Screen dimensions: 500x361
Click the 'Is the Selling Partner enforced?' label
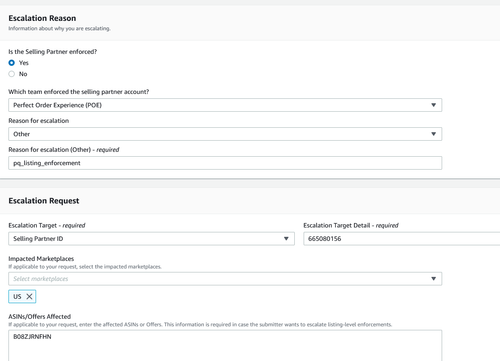click(x=53, y=52)
